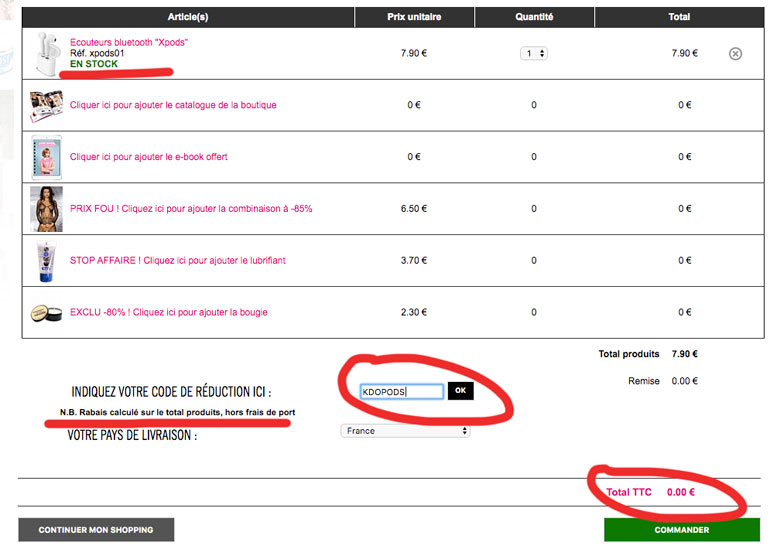The width and height of the screenshot is (770, 549).
Task: Click the combinaison product thumbnail
Action: pos(46,209)
